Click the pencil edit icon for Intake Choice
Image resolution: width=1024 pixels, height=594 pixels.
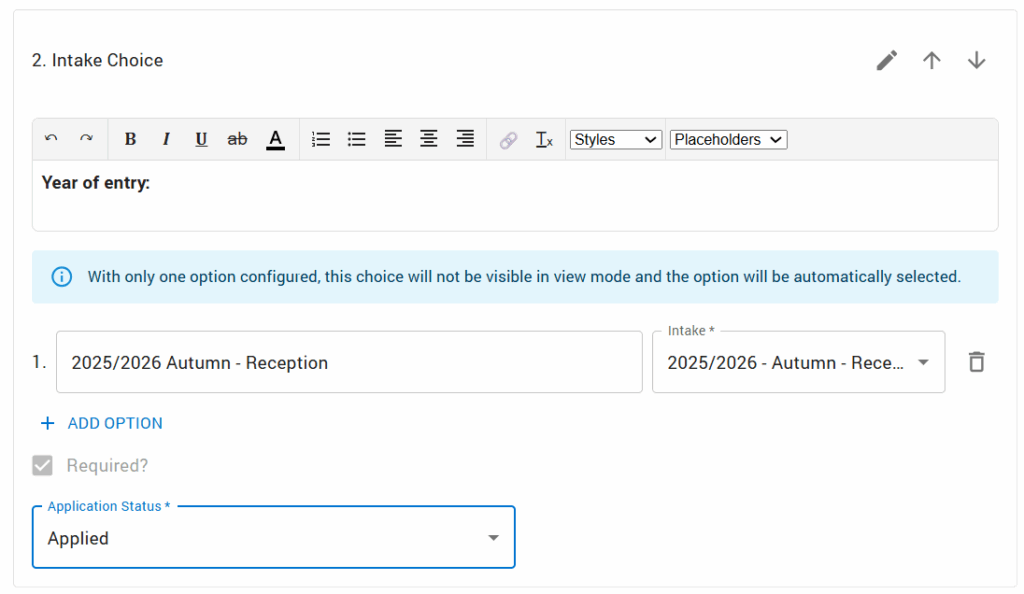(x=886, y=60)
